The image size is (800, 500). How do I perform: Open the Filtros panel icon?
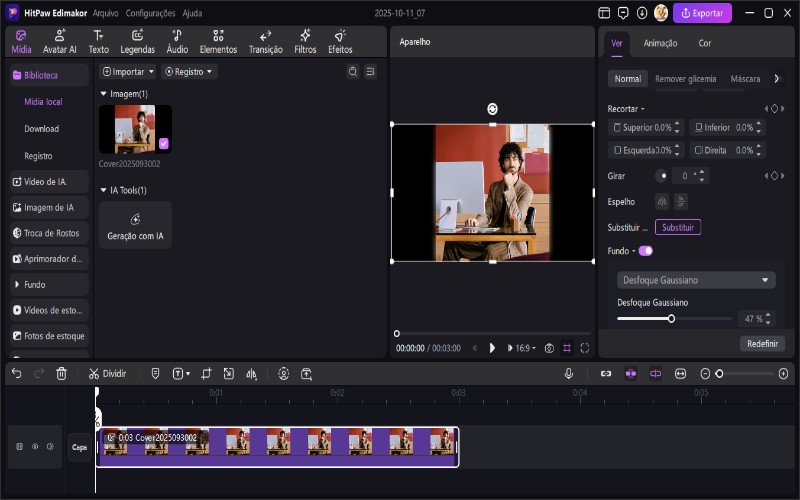305,41
